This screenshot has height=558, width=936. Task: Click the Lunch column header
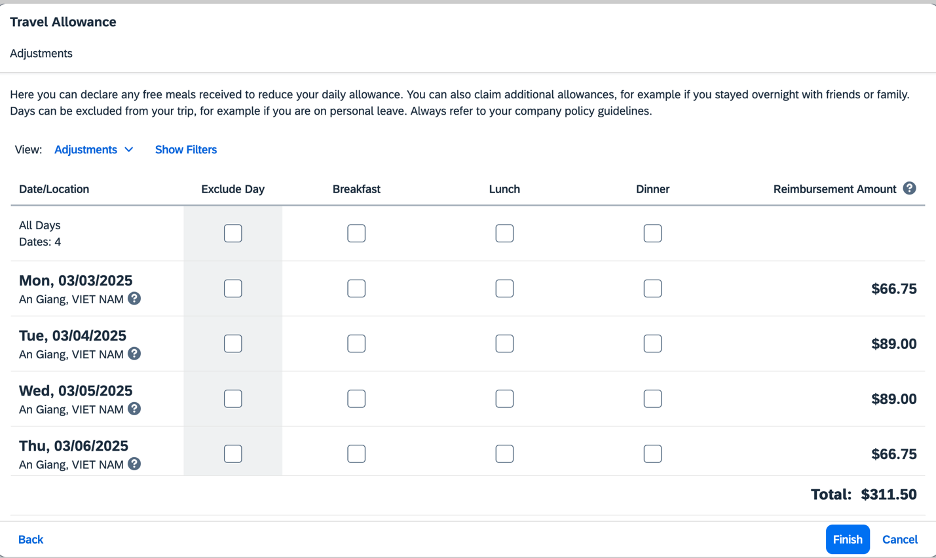(504, 189)
